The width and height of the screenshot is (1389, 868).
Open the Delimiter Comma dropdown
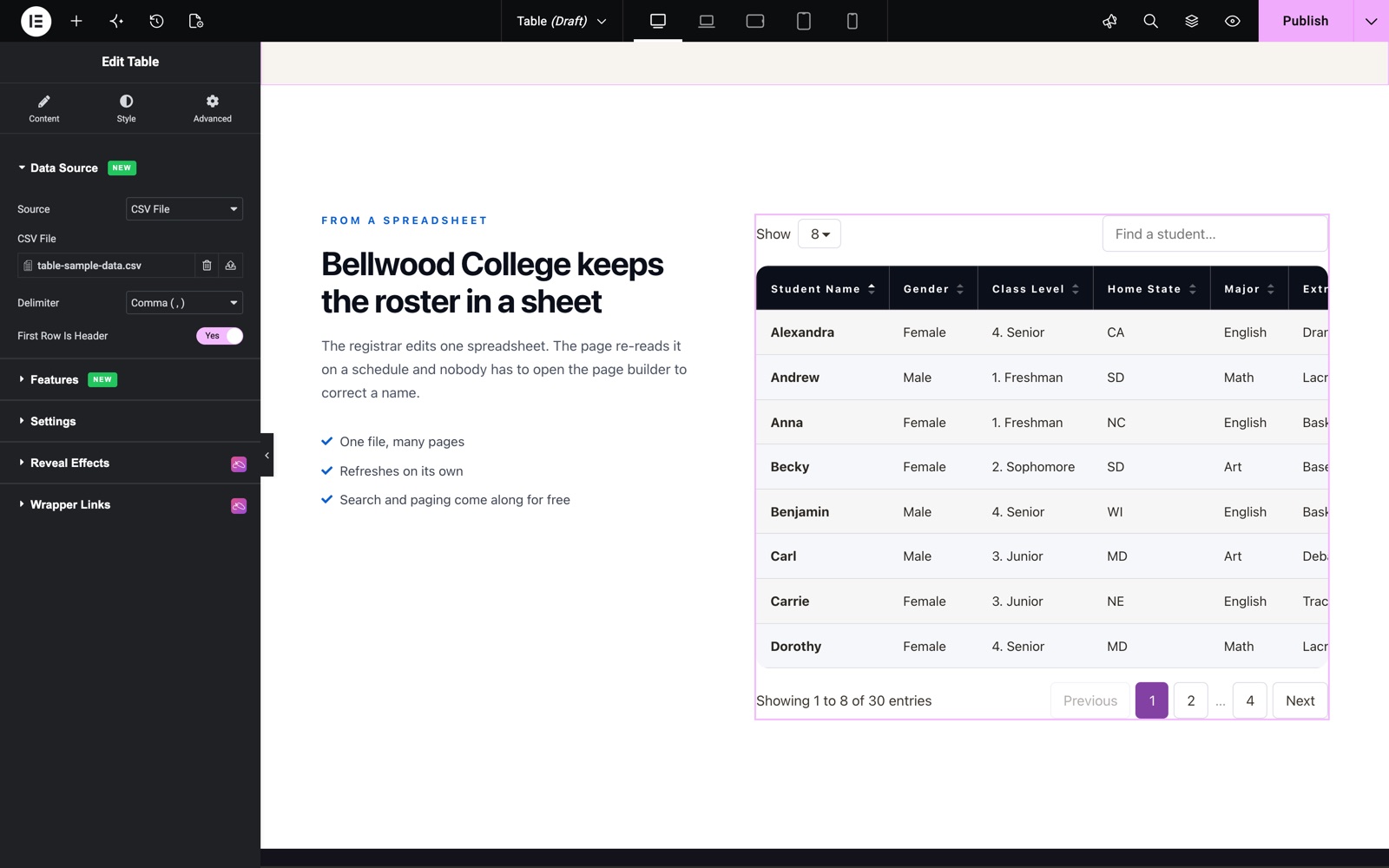[x=184, y=303]
